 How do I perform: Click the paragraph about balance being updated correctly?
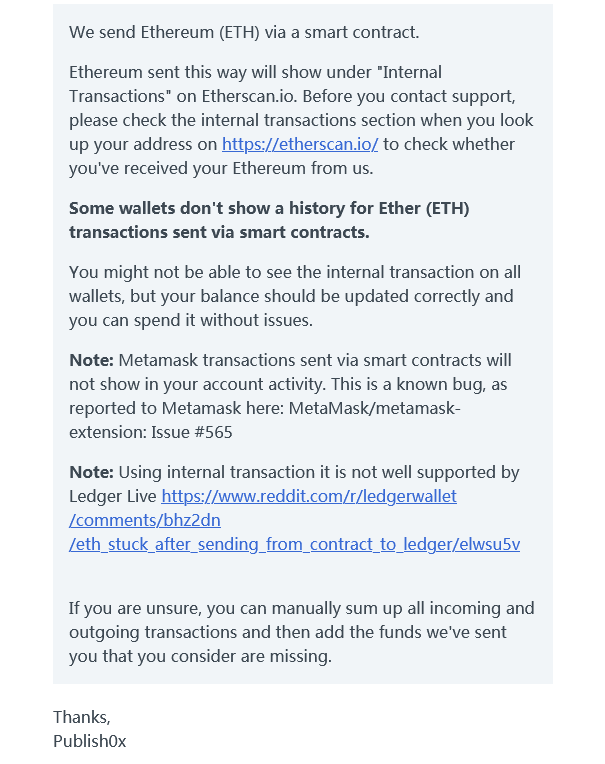pyautogui.click(x=295, y=296)
